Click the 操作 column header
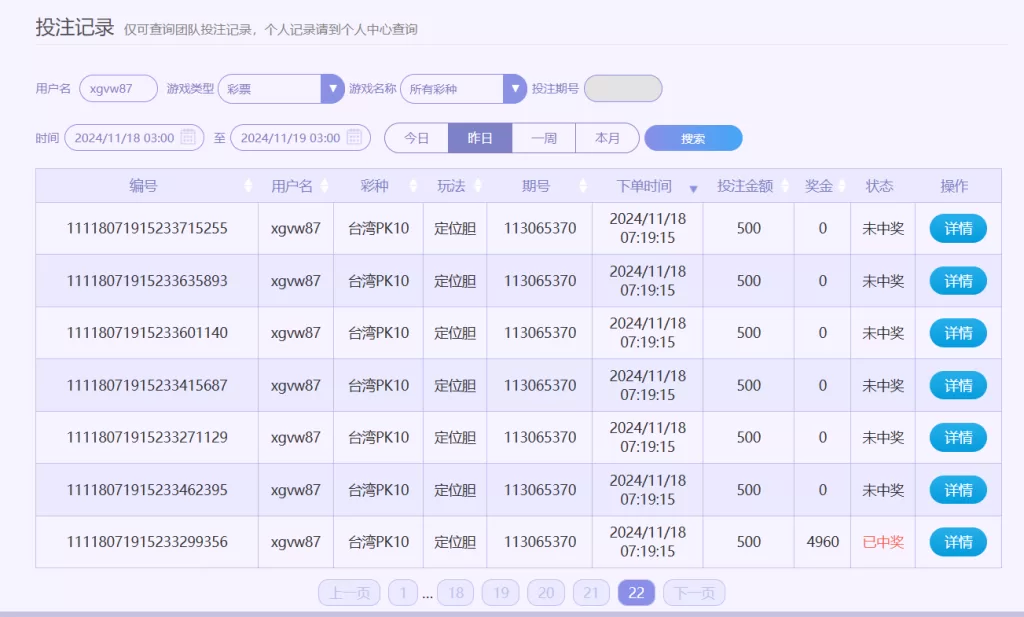 tap(953, 186)
